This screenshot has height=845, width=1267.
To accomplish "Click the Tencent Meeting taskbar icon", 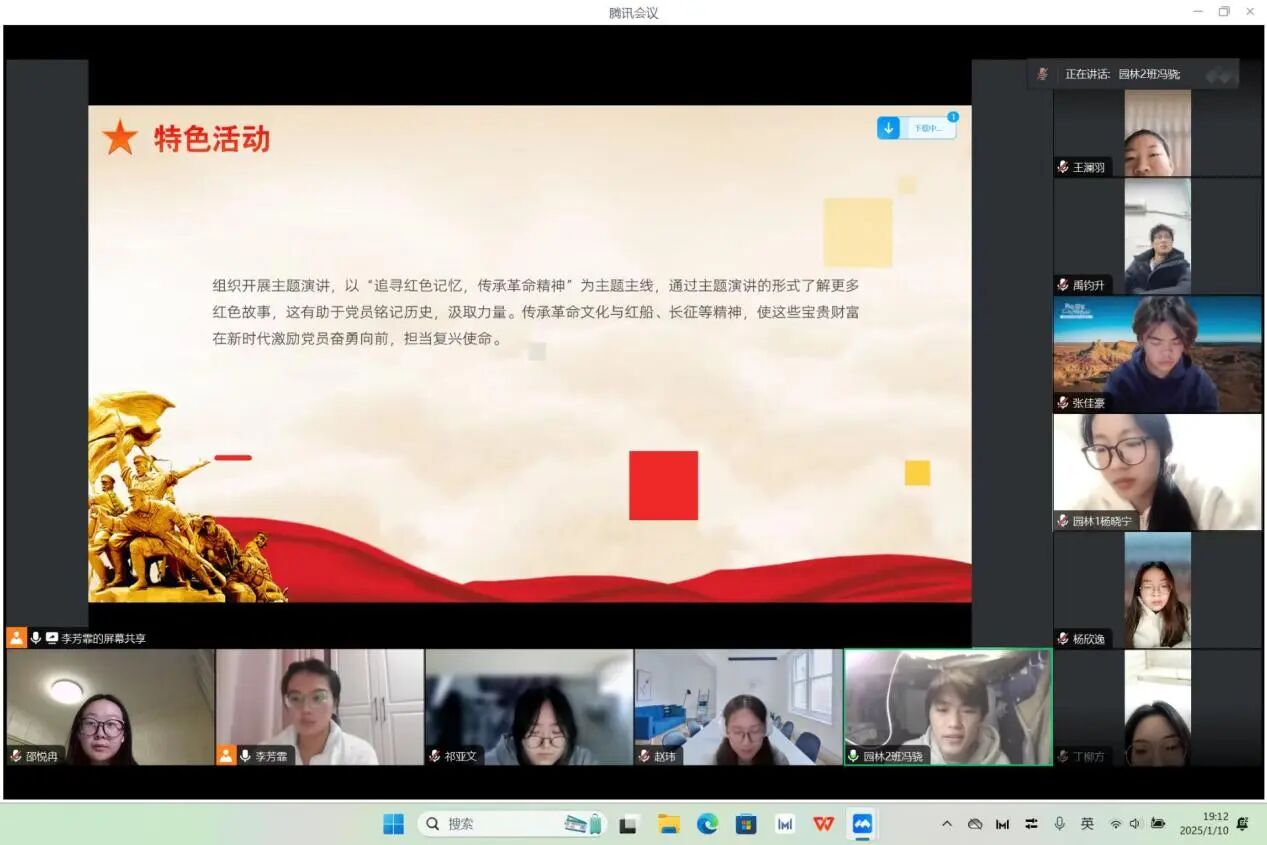I will 861,824.
